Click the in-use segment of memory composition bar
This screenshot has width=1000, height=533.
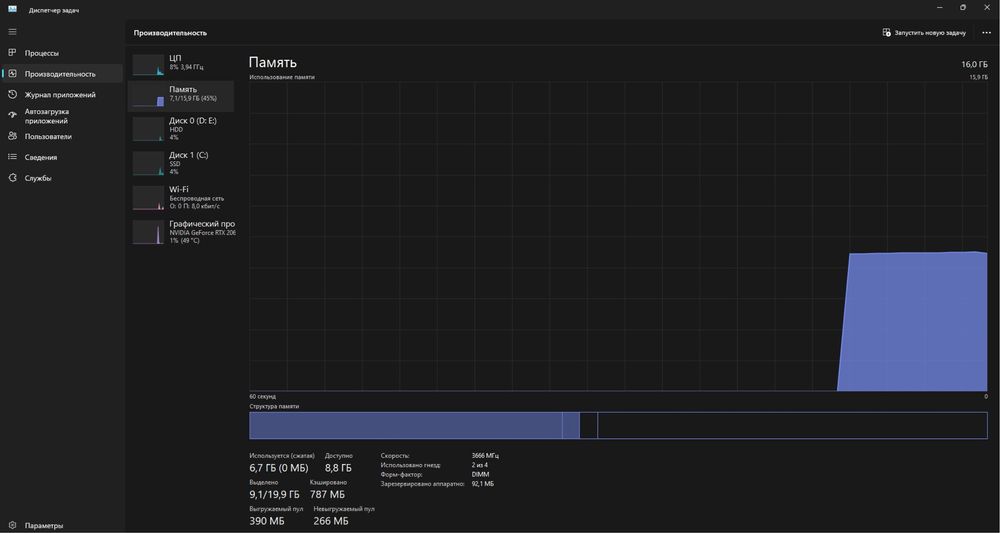click(406, 425)
